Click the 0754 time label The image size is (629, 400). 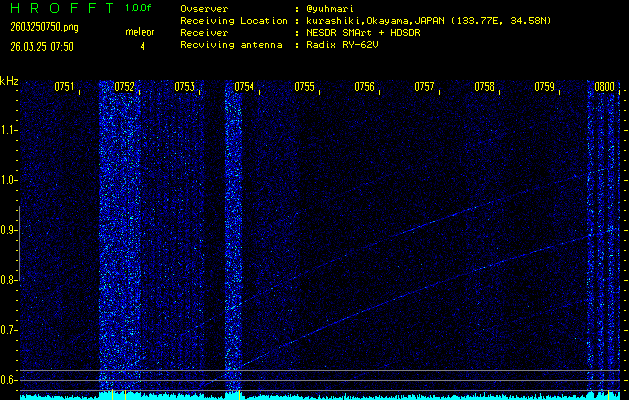point(244,87)
